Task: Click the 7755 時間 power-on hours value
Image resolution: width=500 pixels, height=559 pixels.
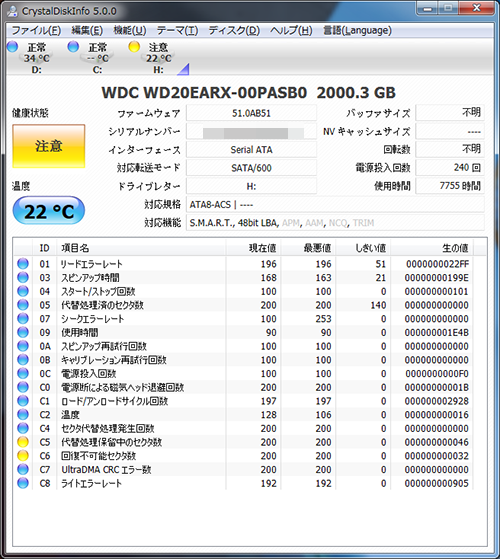Action: point(450,186)
